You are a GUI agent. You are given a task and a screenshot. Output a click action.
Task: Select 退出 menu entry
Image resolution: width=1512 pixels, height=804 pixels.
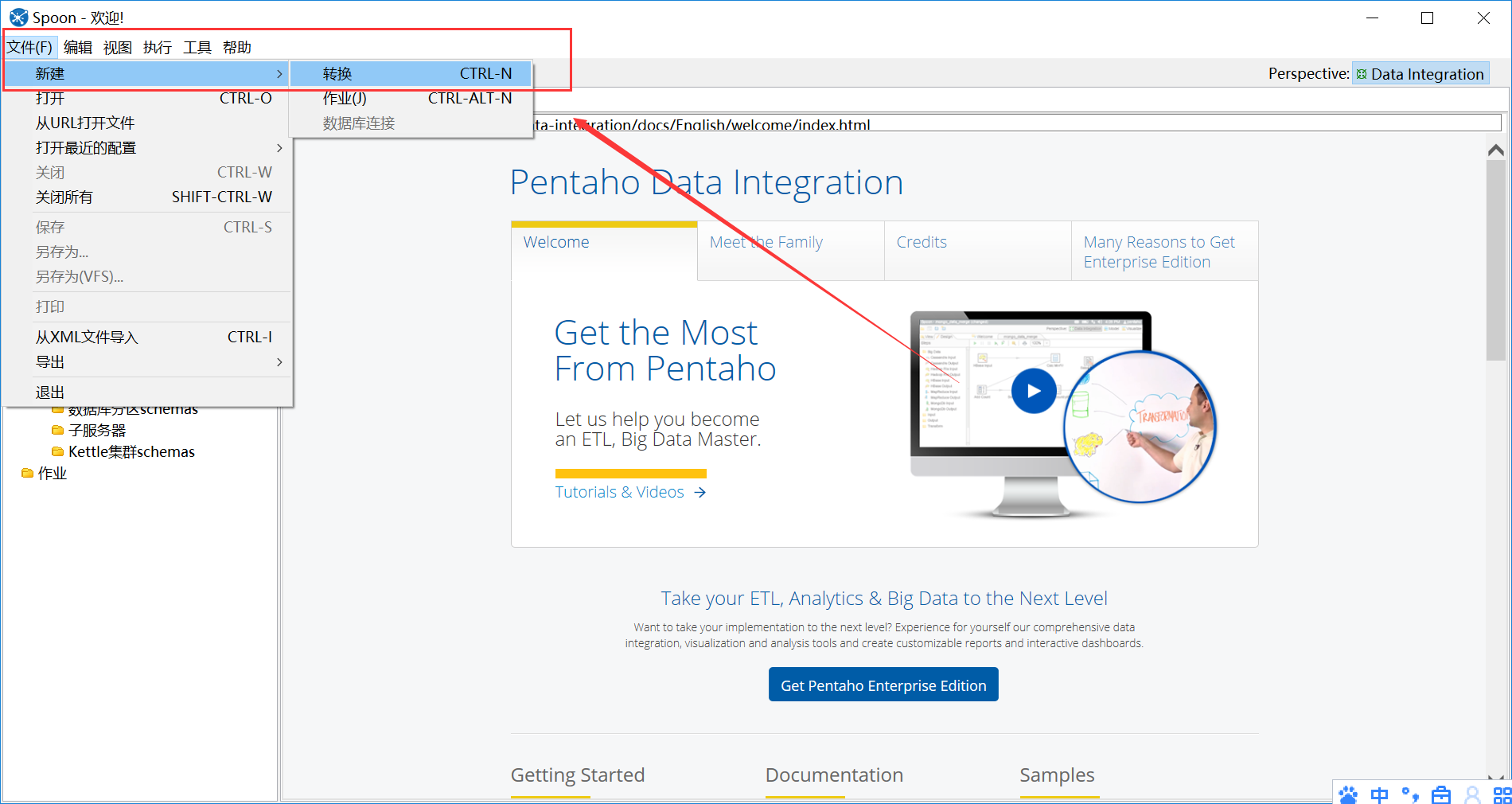click(146, 392)
